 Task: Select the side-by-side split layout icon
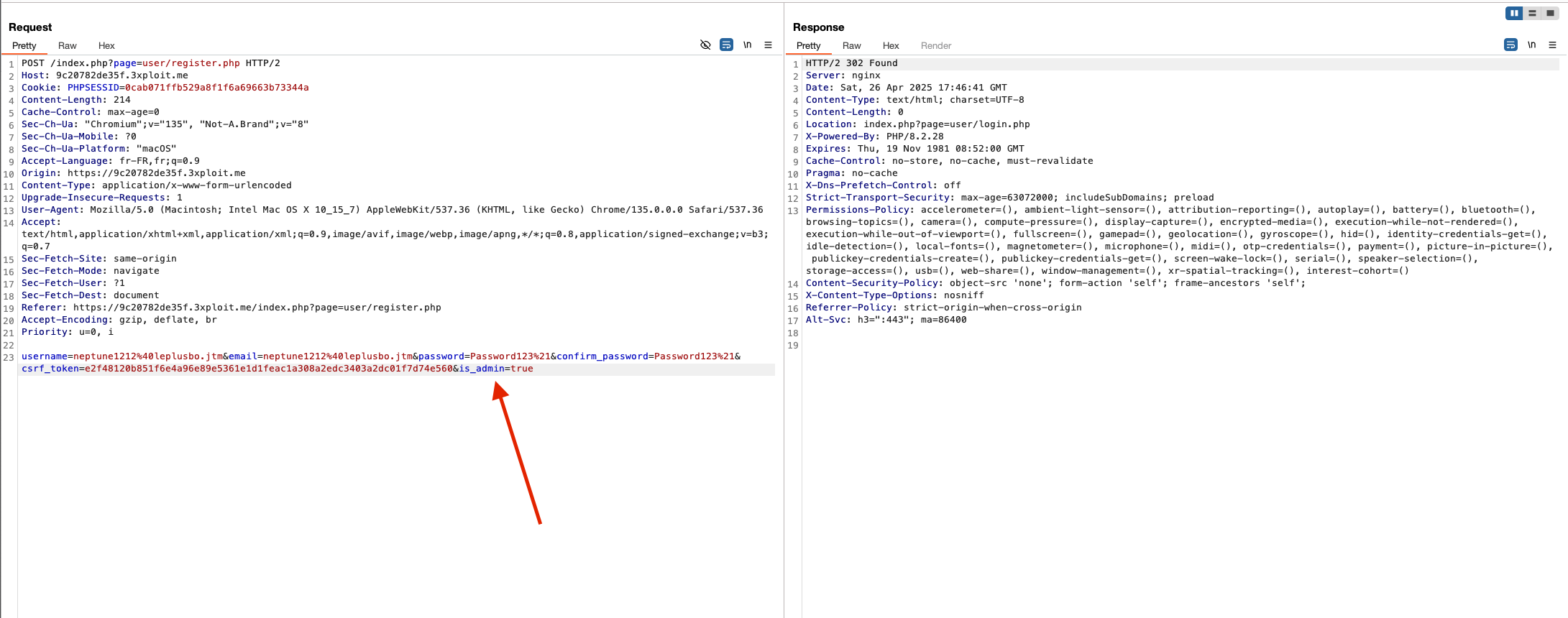click(1514, 13)
